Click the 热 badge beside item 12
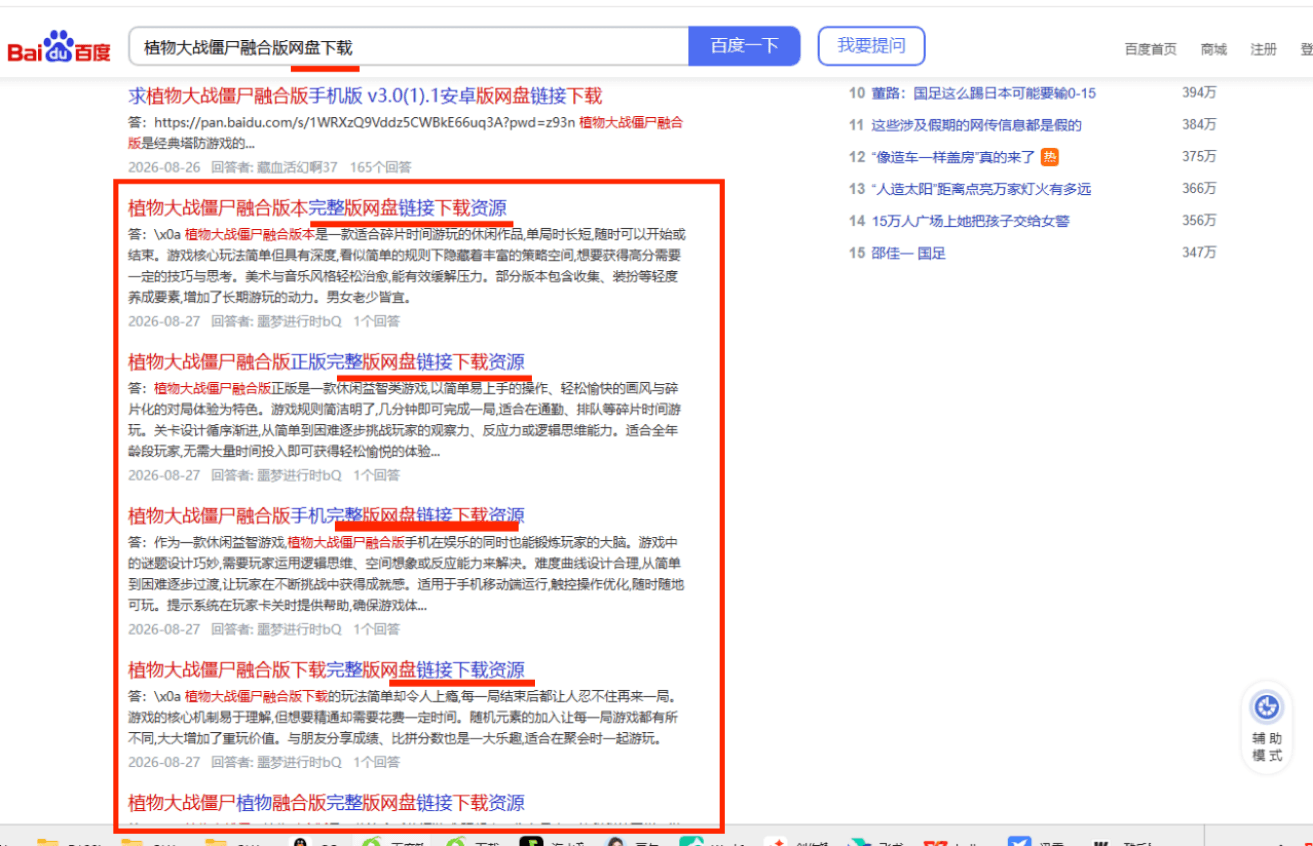Viewport: 1313px width, 846px height. [1049, 157]
